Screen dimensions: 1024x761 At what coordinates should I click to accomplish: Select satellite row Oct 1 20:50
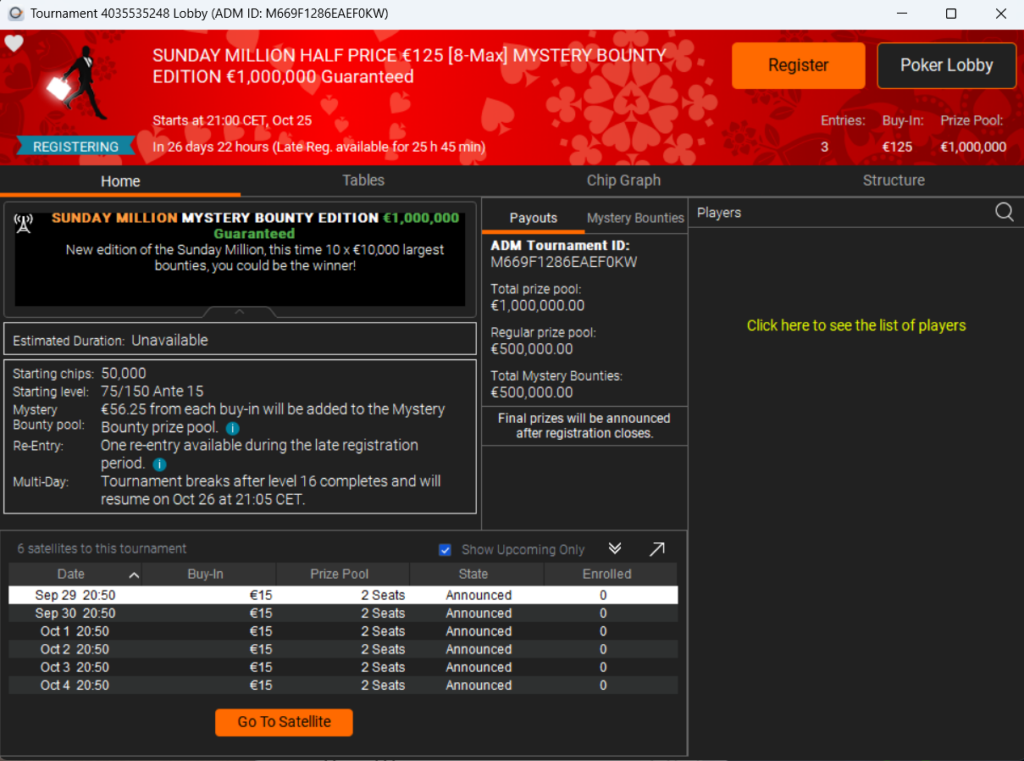coord(343,632)
